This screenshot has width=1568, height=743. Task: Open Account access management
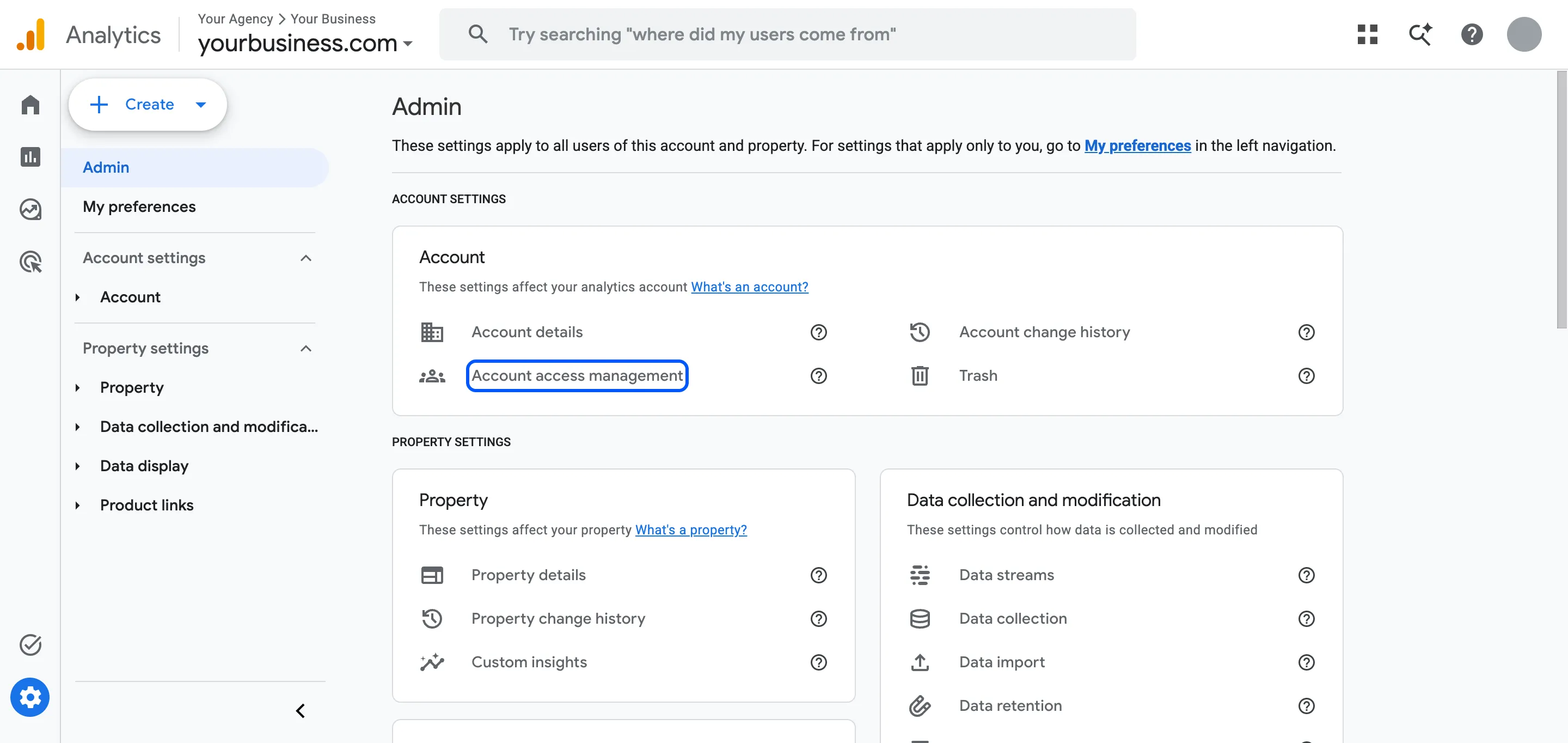(x=577, y=376)
